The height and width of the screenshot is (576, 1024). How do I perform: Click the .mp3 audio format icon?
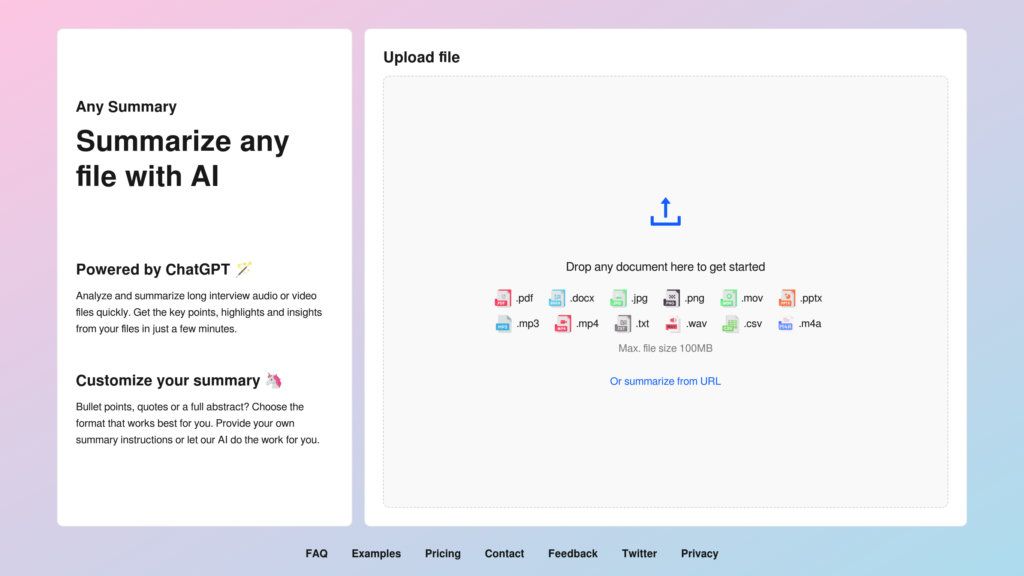click(503, 323)
